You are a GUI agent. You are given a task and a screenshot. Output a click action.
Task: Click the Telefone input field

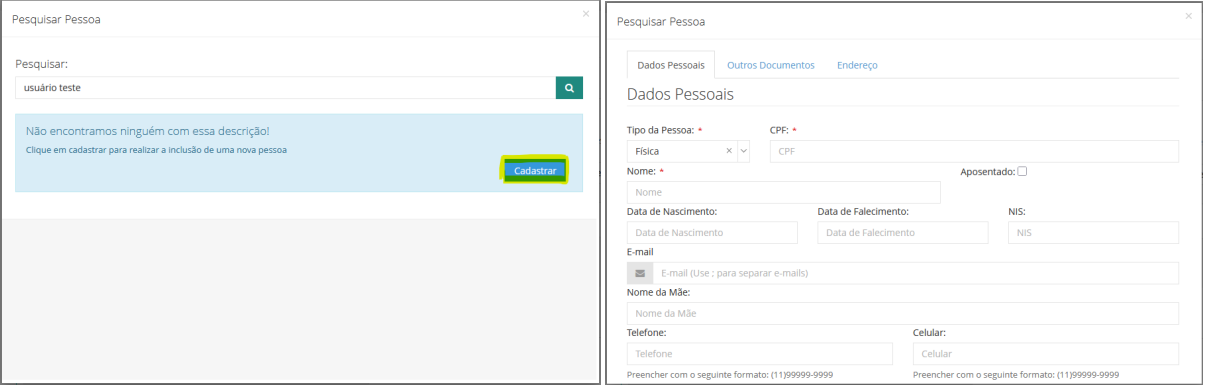pyautogui.click(x=760, y=354)
